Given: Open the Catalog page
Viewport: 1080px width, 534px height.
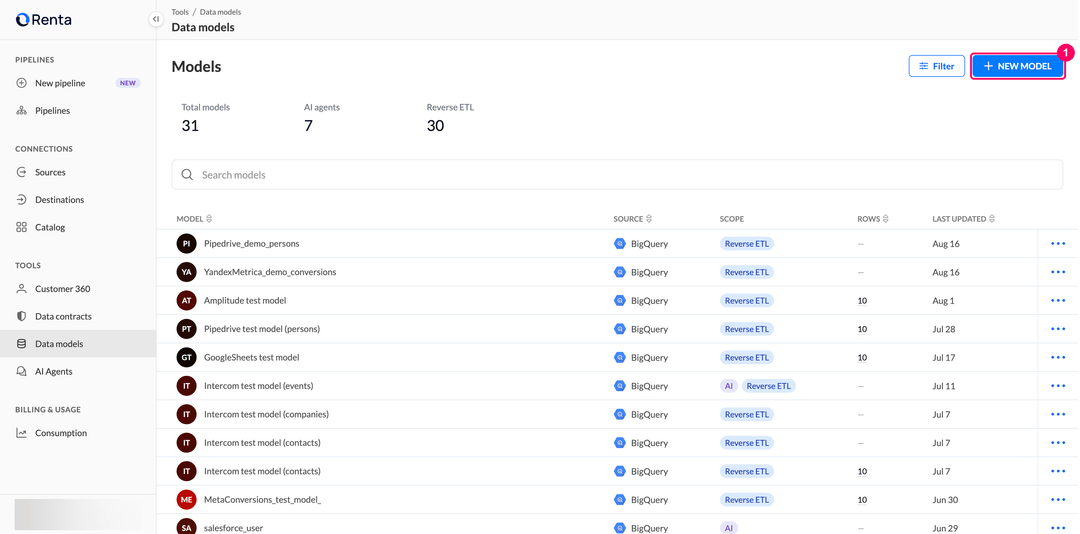Looking at the screenshot, I should click(x=78, y=227).
